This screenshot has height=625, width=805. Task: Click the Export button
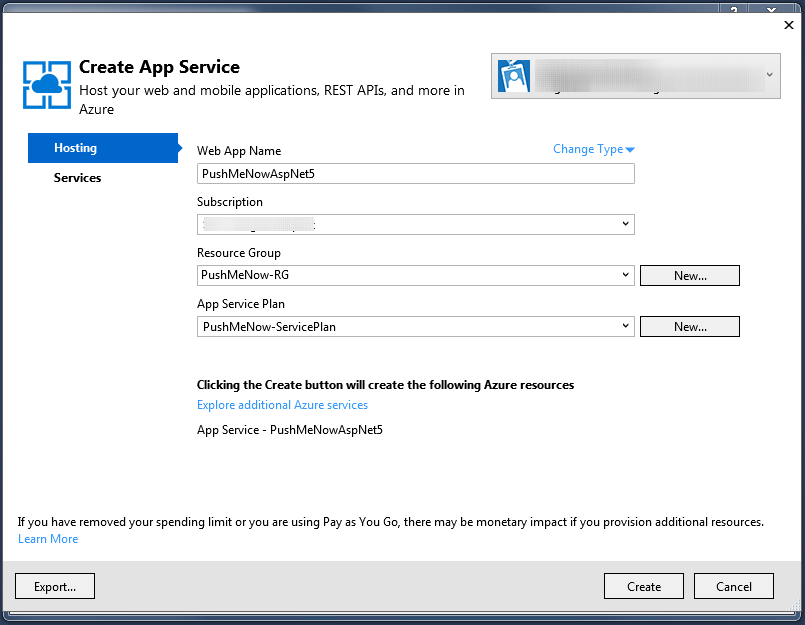pyautogui.click(x=55, y=586)
